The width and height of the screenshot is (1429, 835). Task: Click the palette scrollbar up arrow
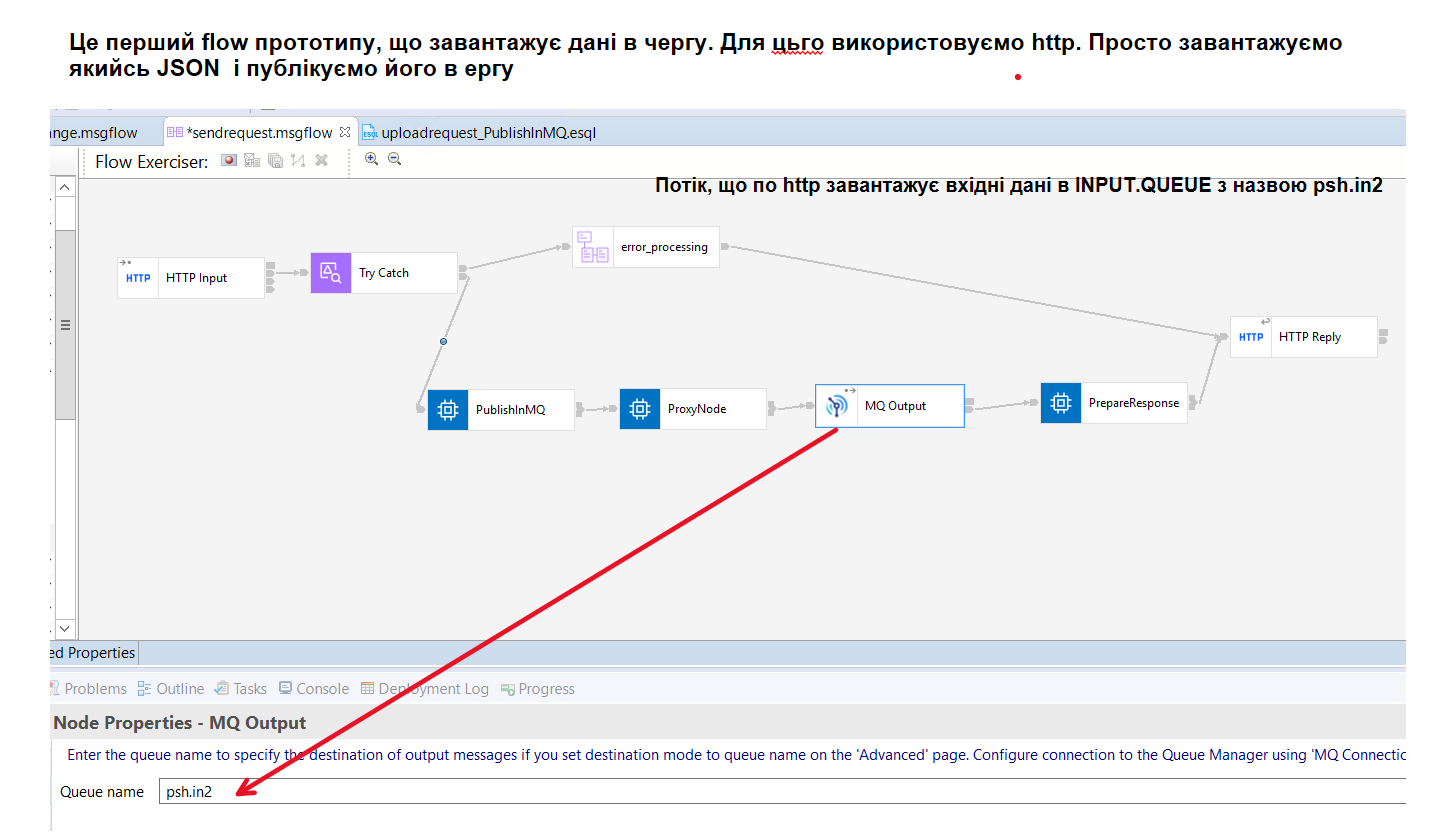point(65,188)
